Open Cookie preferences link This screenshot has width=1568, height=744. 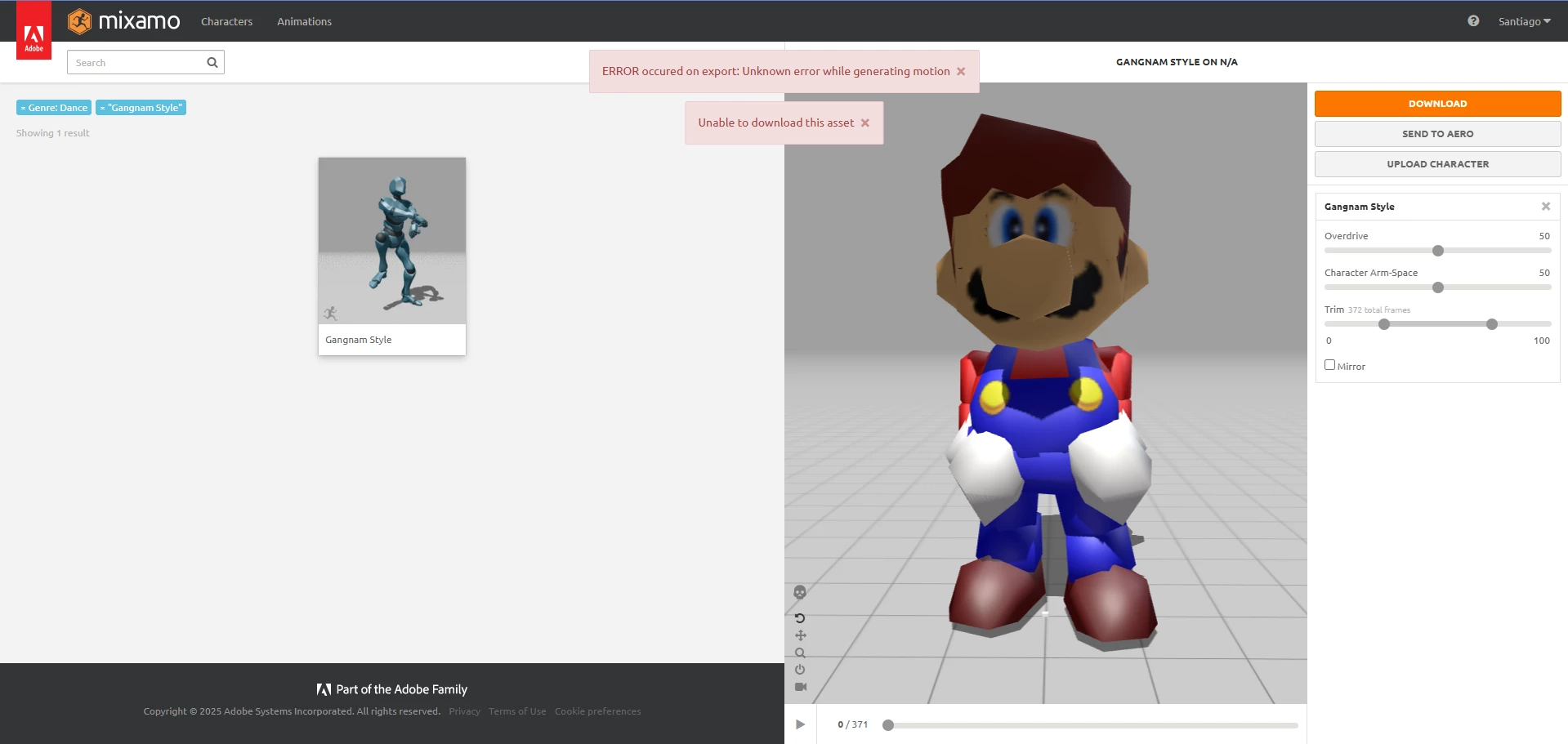tap(598, 711)
